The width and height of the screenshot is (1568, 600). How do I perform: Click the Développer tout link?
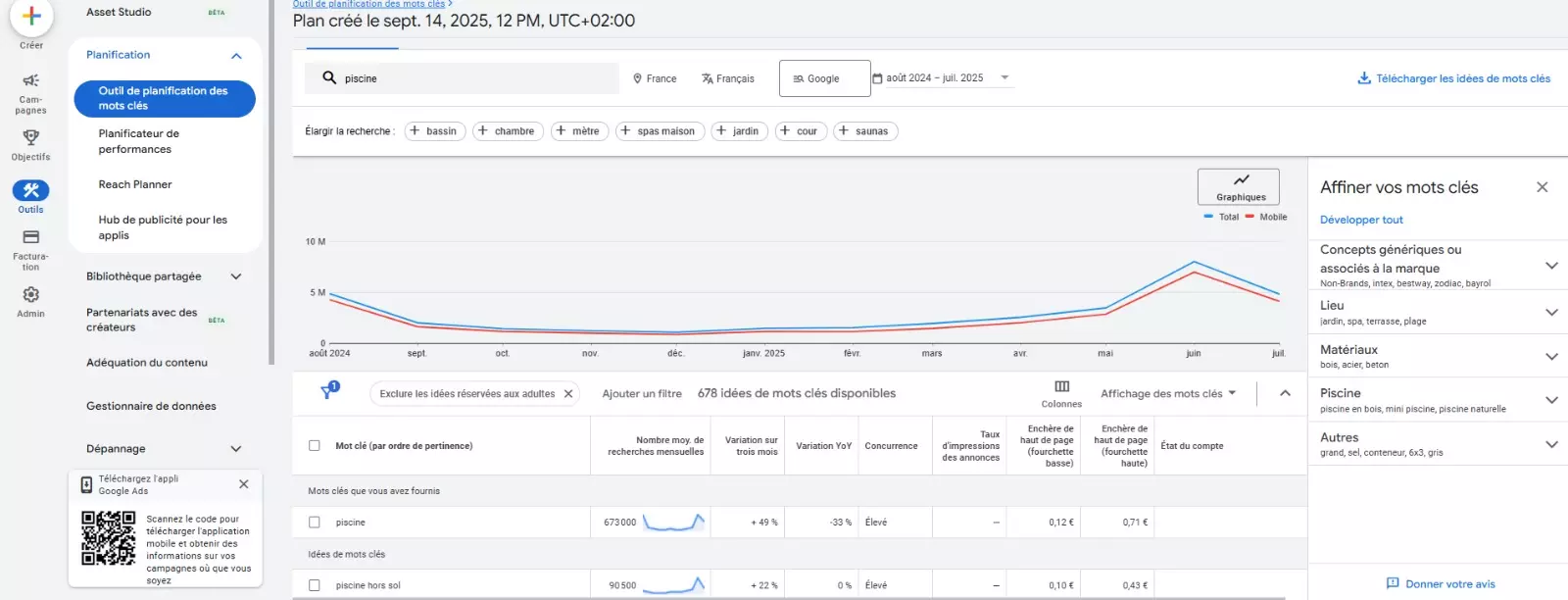click(1361, 220)
